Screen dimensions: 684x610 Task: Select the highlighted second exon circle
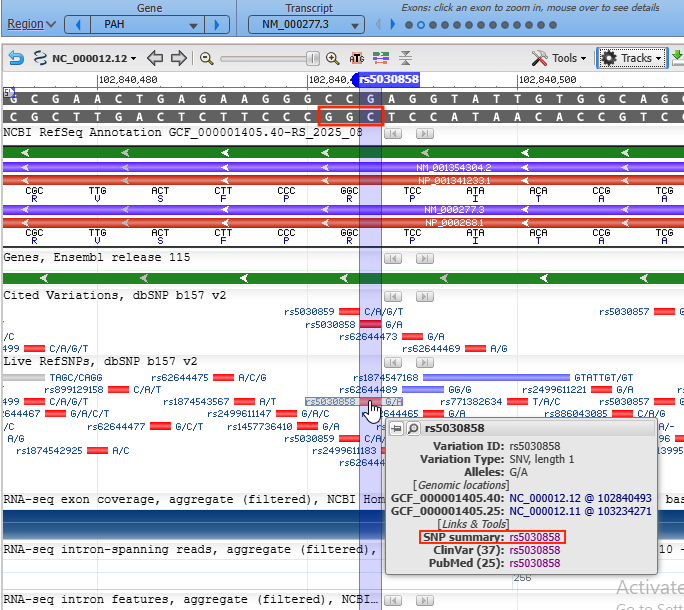[x=421, y=25]
